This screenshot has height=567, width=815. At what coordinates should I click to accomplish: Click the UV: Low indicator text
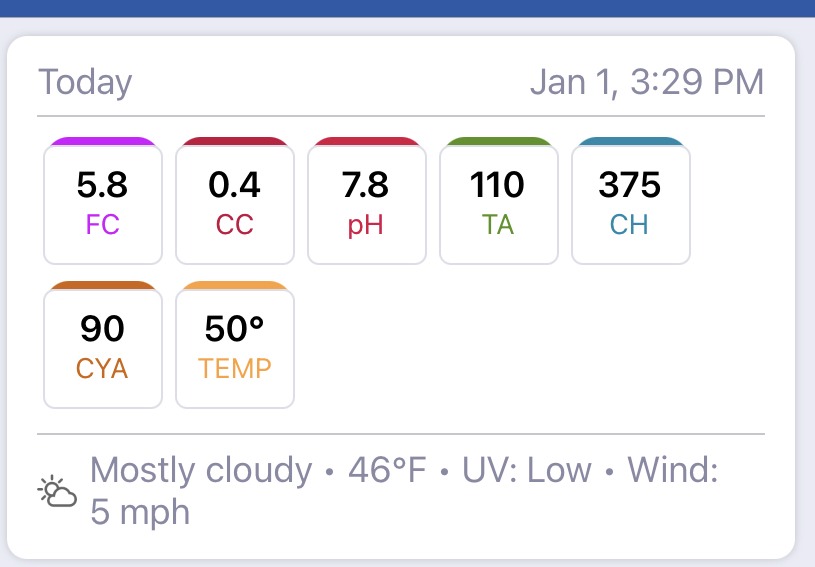coord(527,470)
